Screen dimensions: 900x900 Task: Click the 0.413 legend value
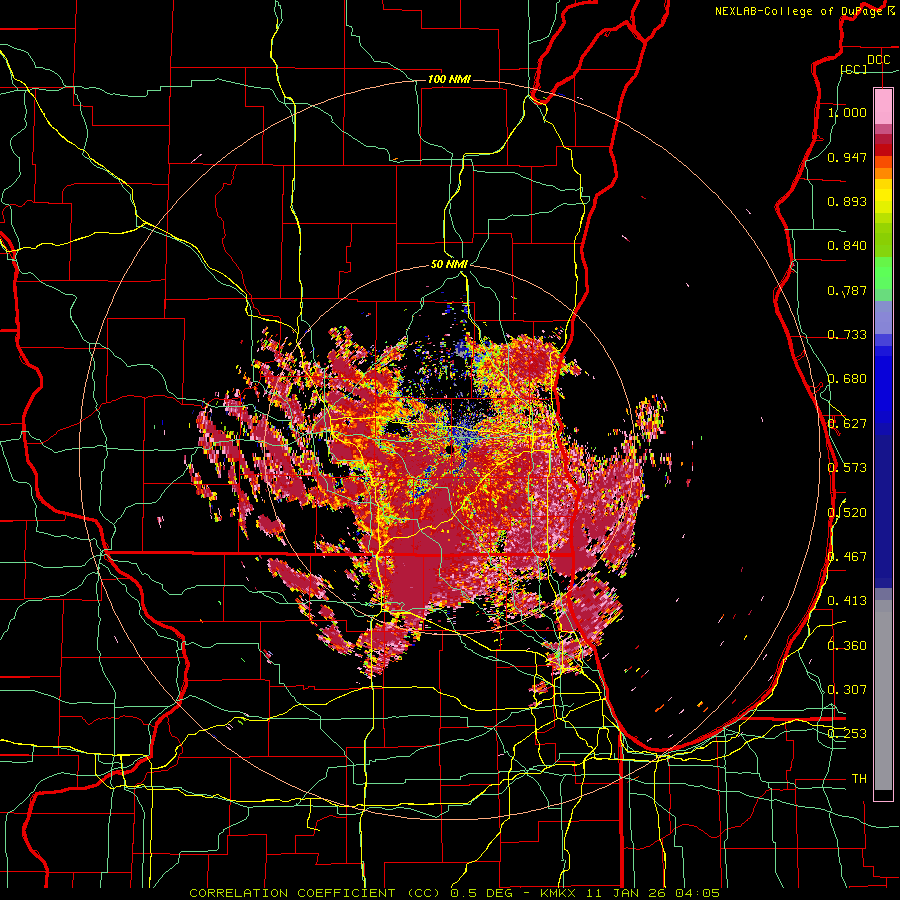(847, 601)
